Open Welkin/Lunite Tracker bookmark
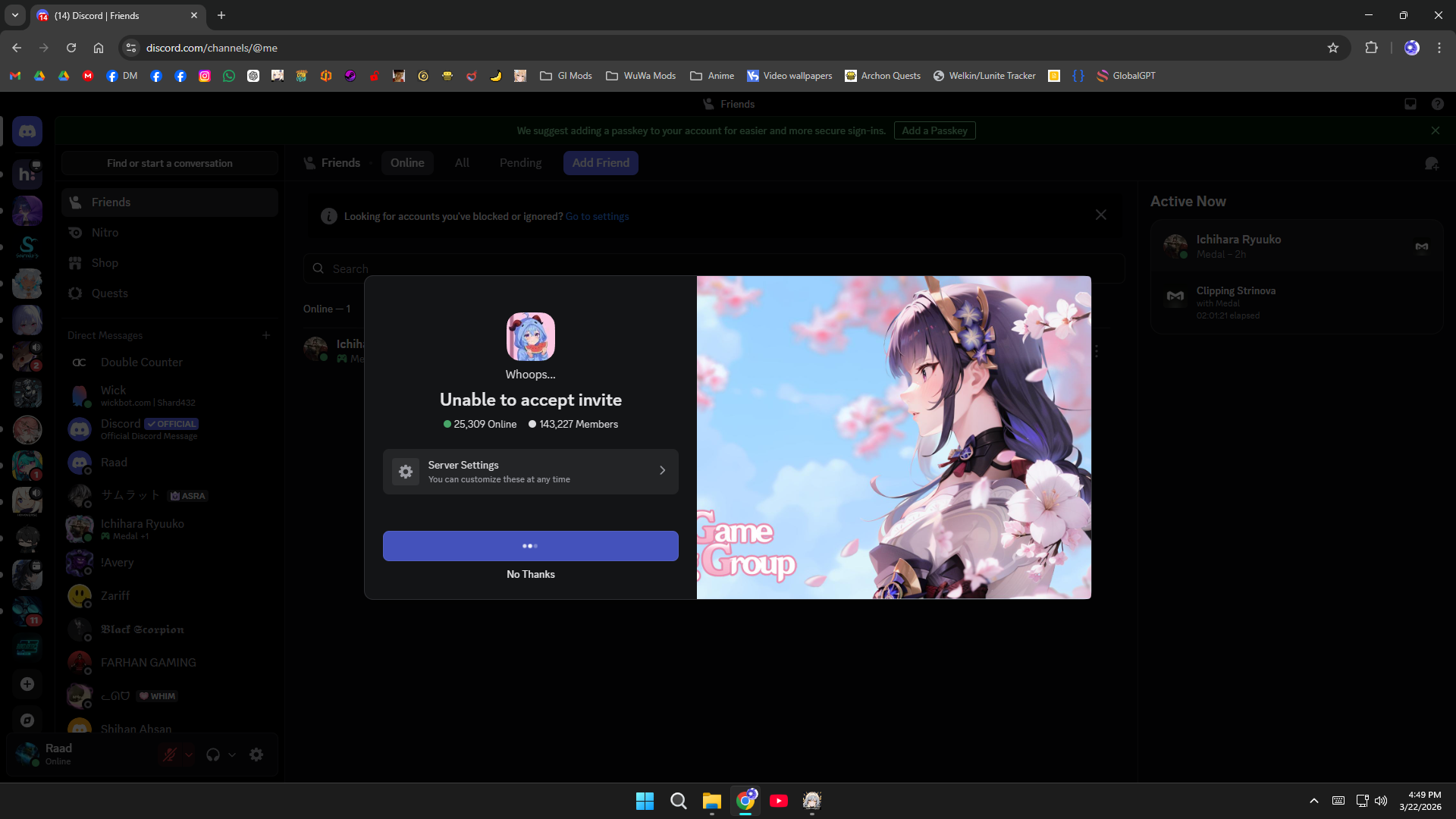 point(984,76)
